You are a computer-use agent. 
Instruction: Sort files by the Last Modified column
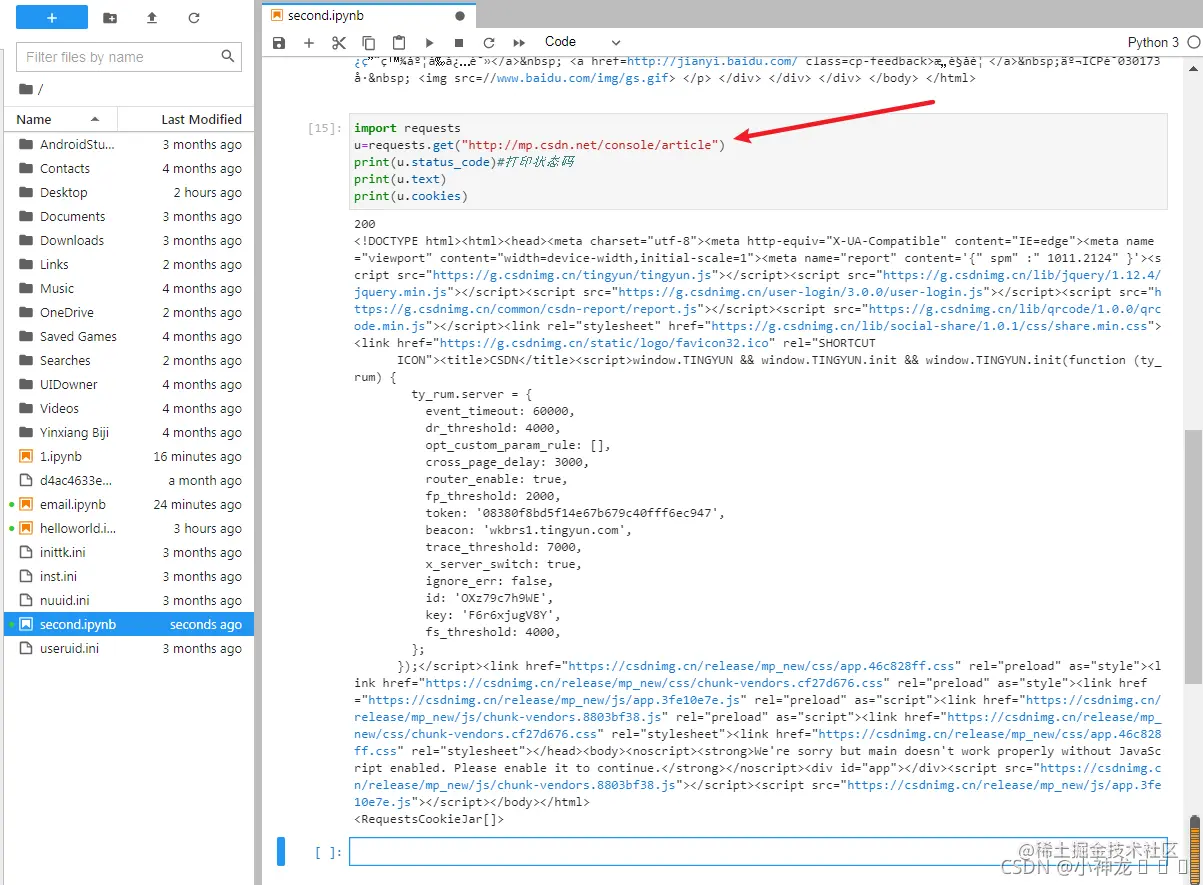pos(186,119)
